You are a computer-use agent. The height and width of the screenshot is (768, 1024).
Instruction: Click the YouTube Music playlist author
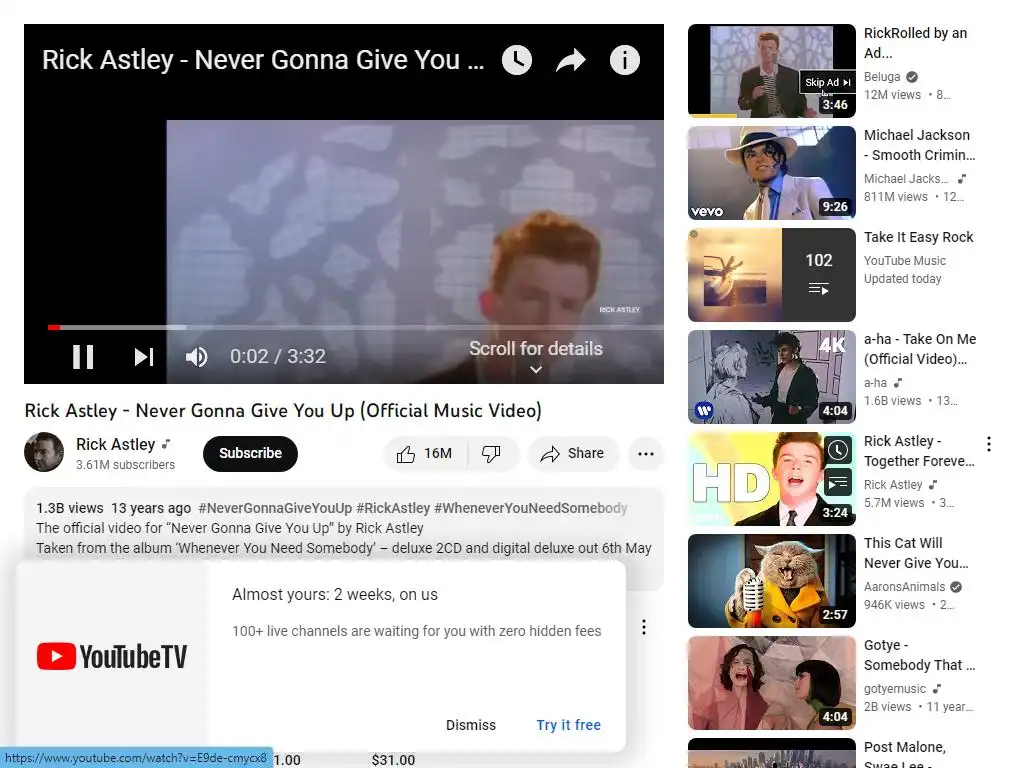tap(904, 261)
